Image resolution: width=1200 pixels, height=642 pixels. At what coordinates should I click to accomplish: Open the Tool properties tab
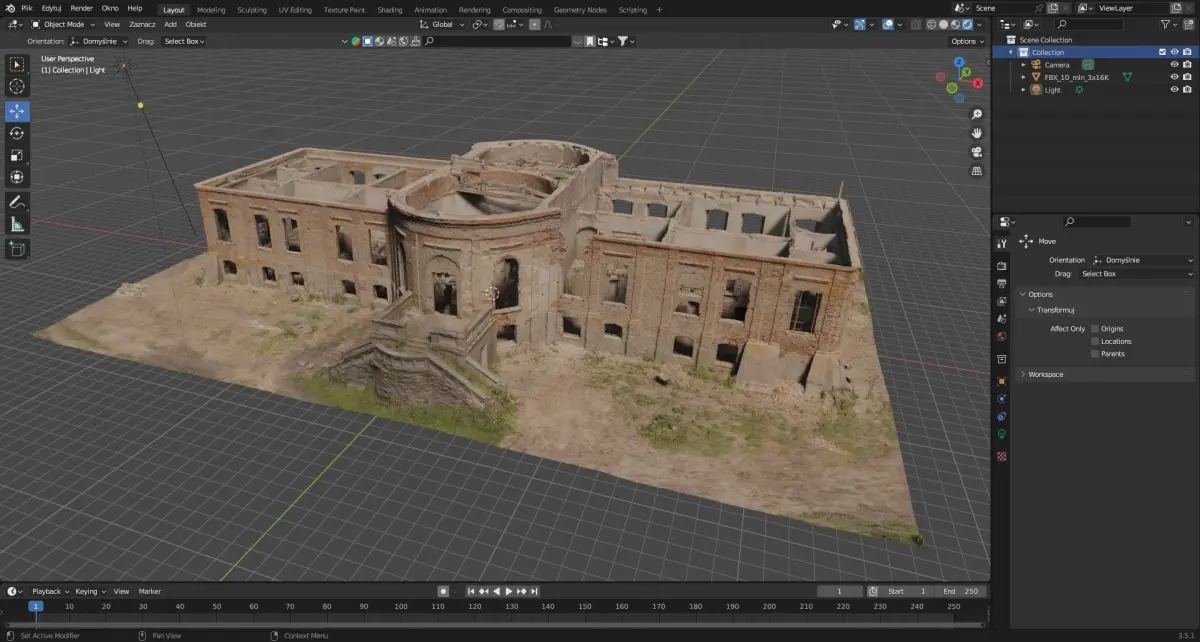click(1001, 243)
